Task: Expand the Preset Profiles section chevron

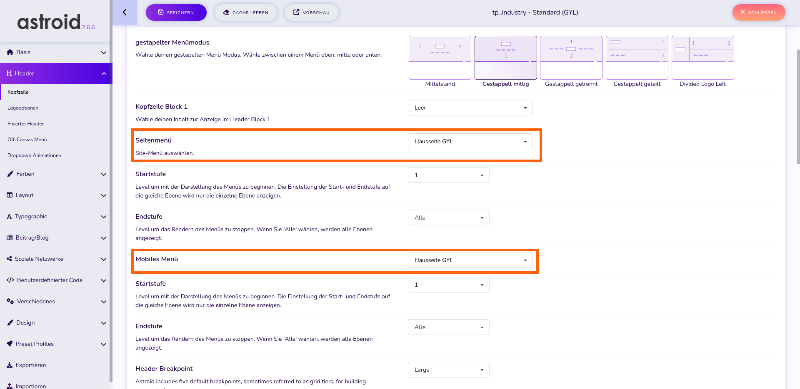Action: [104, 344]
